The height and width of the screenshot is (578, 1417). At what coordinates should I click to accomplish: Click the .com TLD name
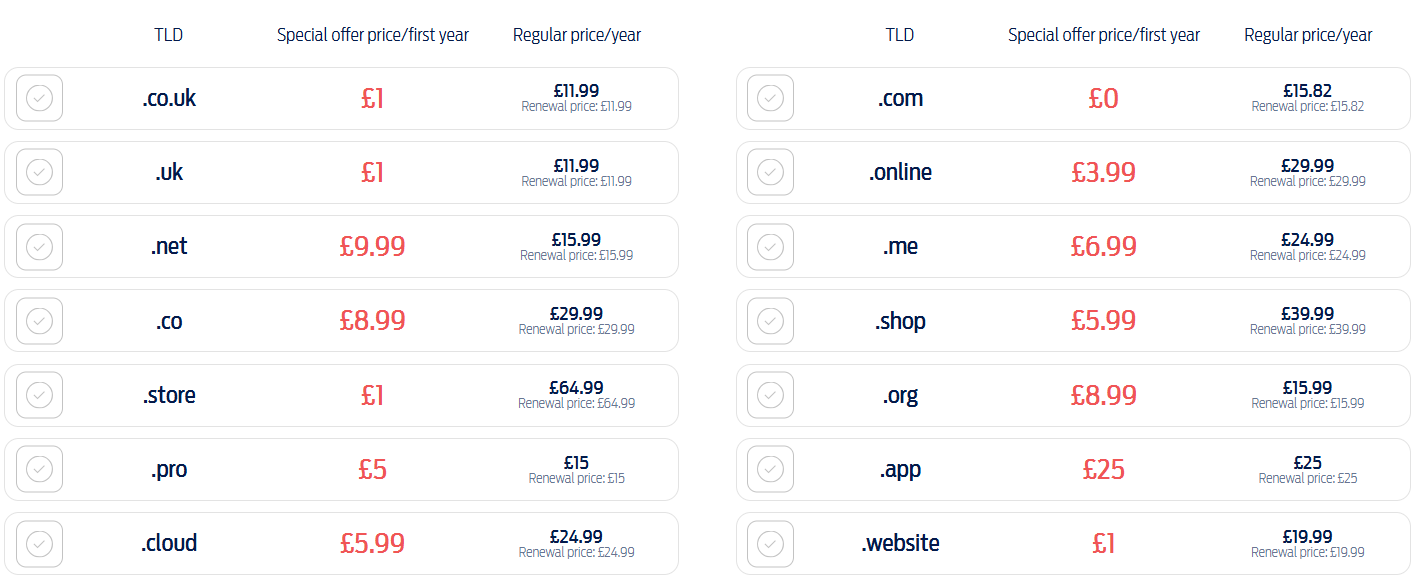point(900,98)
